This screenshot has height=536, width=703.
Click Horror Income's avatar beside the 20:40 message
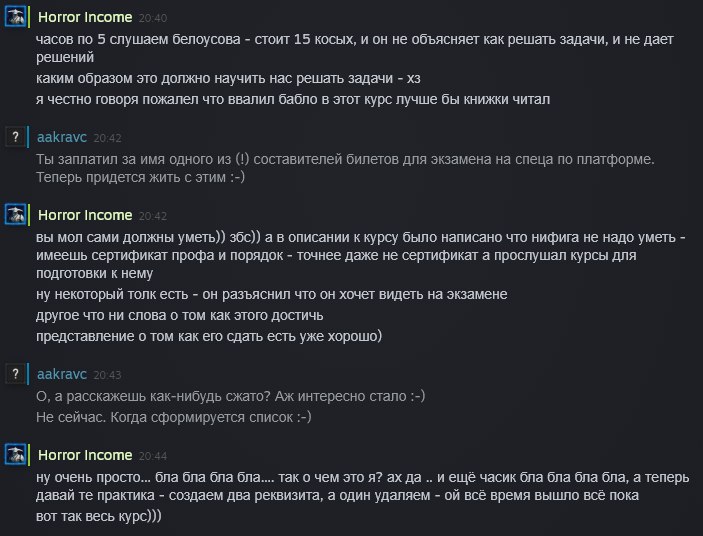15,17
